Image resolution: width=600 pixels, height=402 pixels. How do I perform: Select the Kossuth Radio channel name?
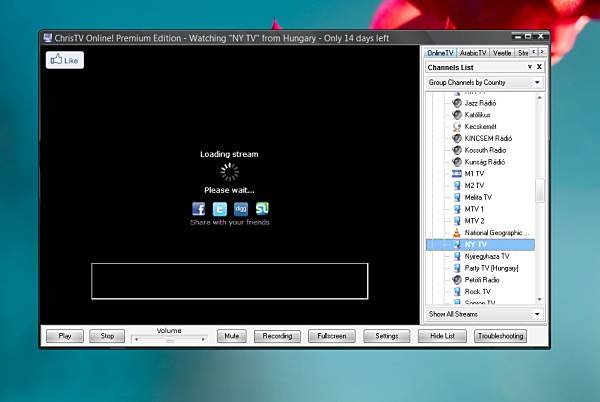[x=485, y=150]
